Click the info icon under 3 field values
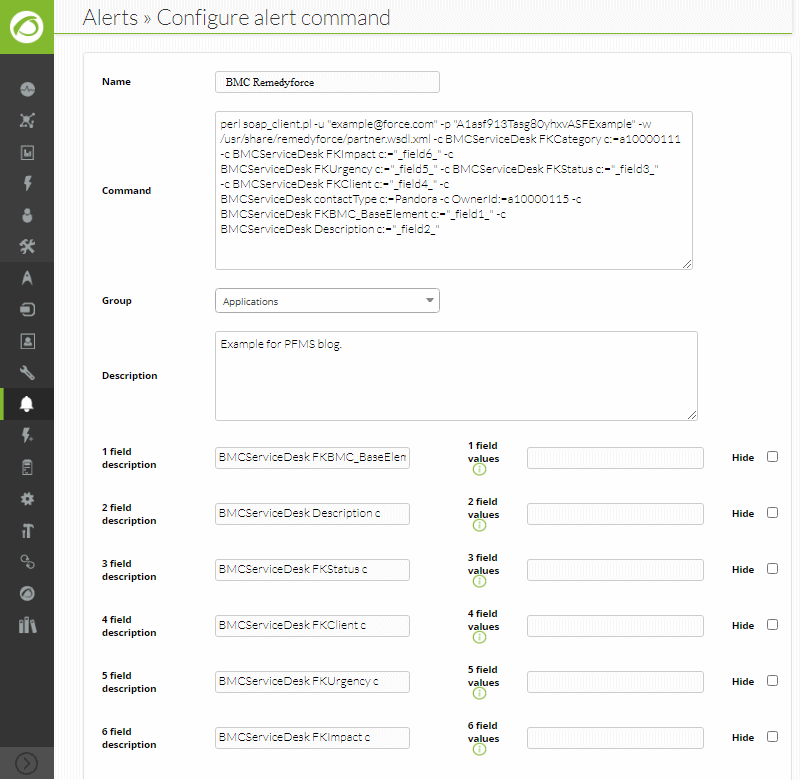The image size is (800, 780). pos(479,582)
